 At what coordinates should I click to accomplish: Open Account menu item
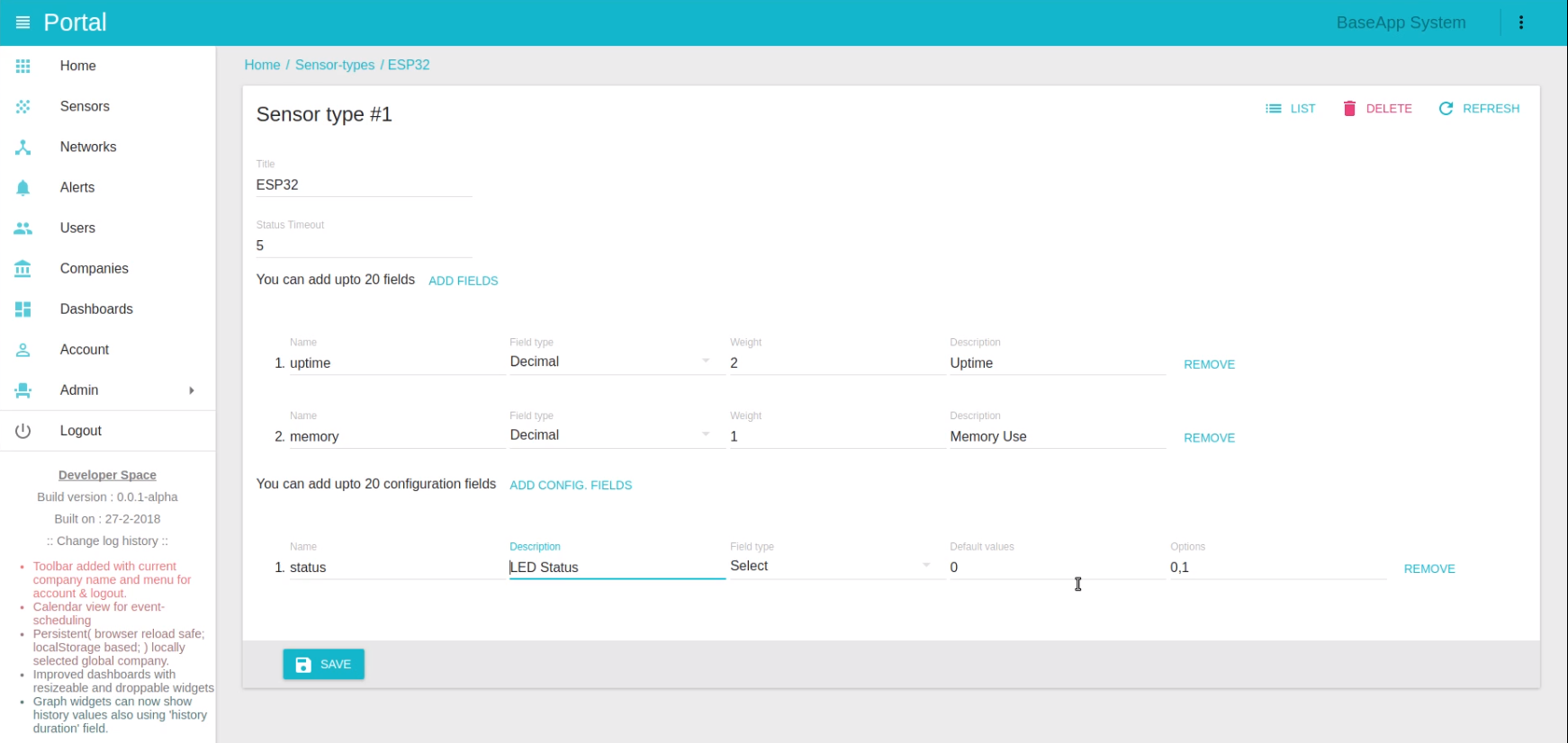coord(85,349)
